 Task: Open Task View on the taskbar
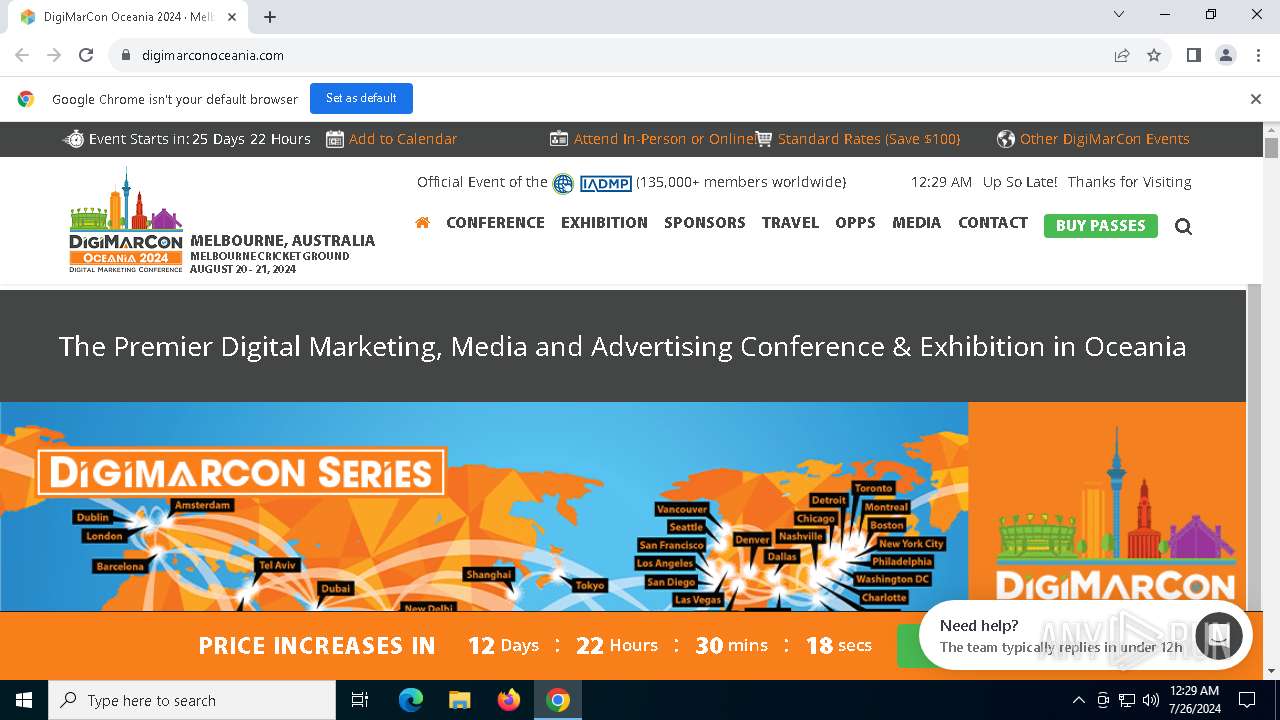pos(360,700)
